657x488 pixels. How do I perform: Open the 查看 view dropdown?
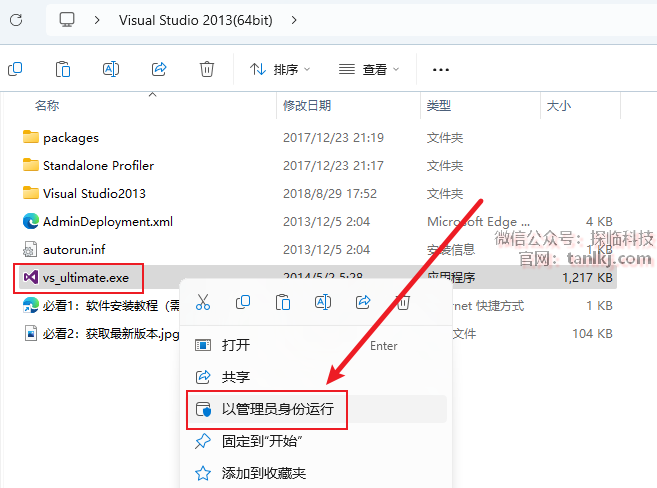(369, 69)
